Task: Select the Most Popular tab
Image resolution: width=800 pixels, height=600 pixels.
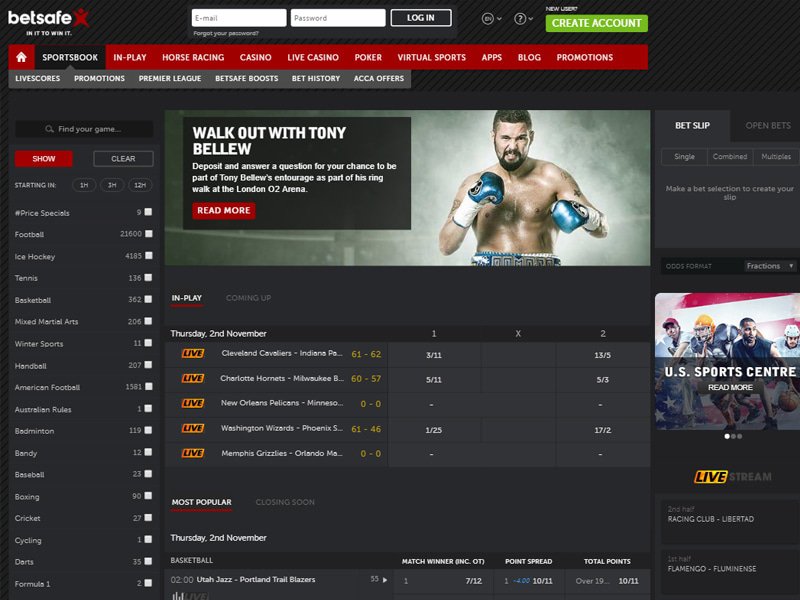Action: [202, 502]
